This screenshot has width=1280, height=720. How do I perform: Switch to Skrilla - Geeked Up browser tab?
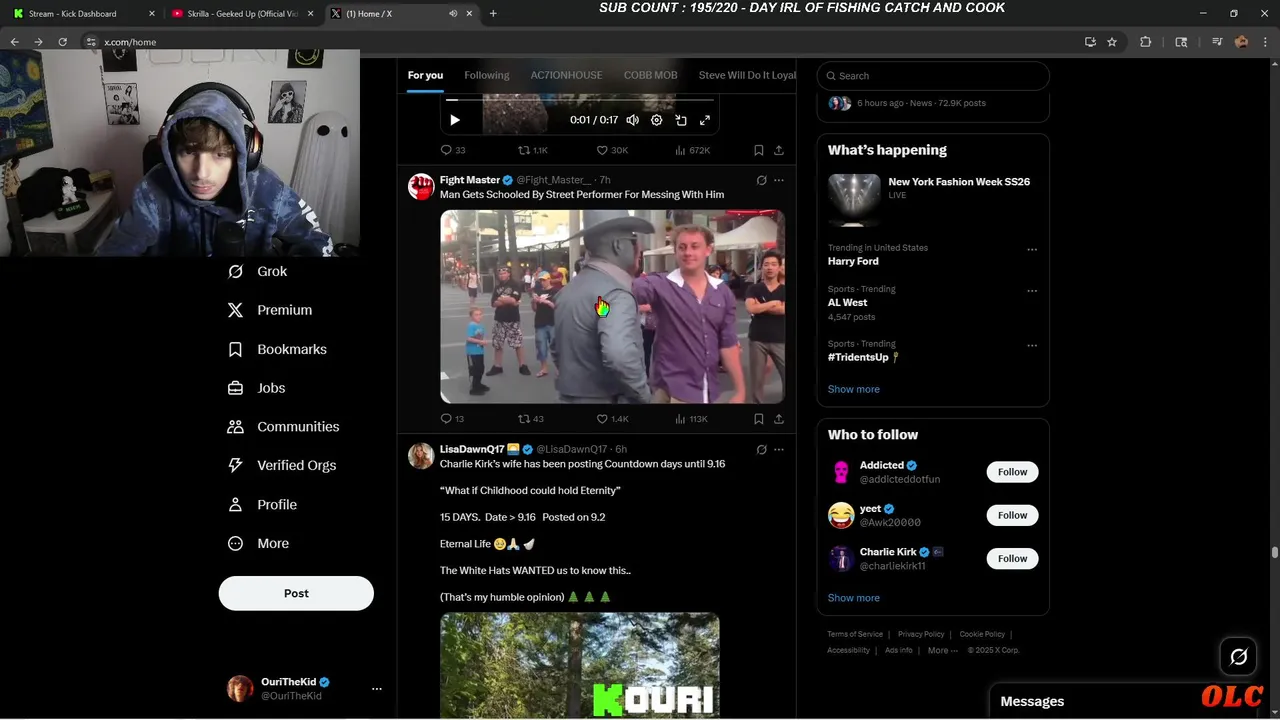tap(240, 14)
